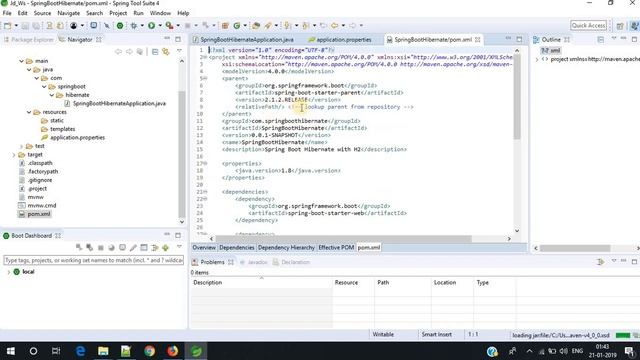640x360 pixels.
Task: Open dropdown arrow next to Run icon
Action: 160,26
